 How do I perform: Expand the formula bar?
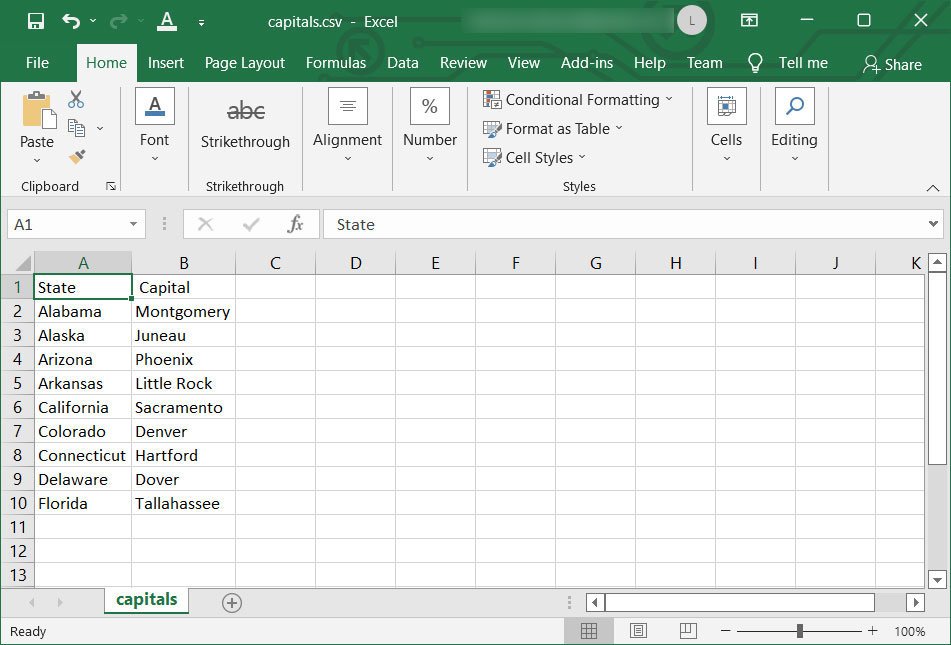pos(933,224)
